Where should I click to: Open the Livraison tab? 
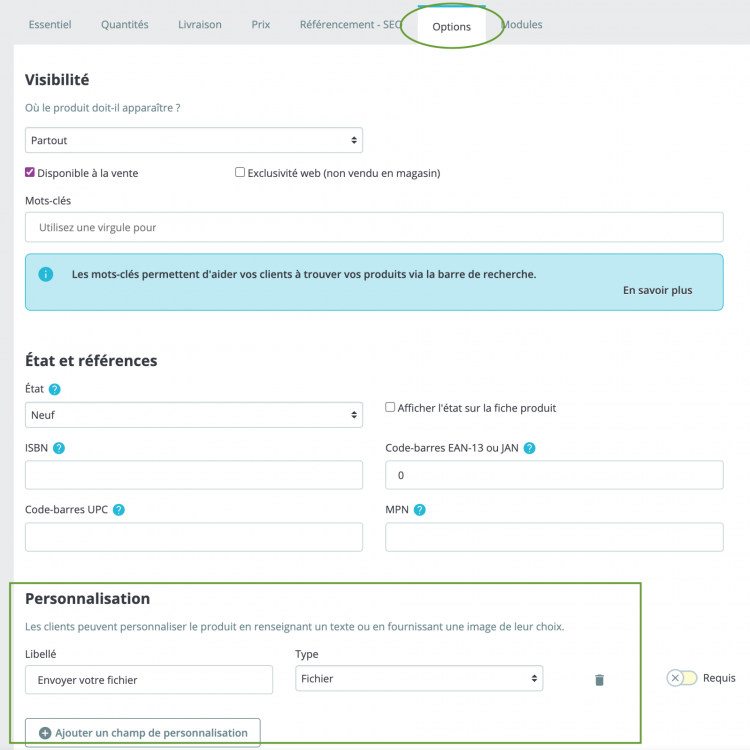(x=199, y=25)
